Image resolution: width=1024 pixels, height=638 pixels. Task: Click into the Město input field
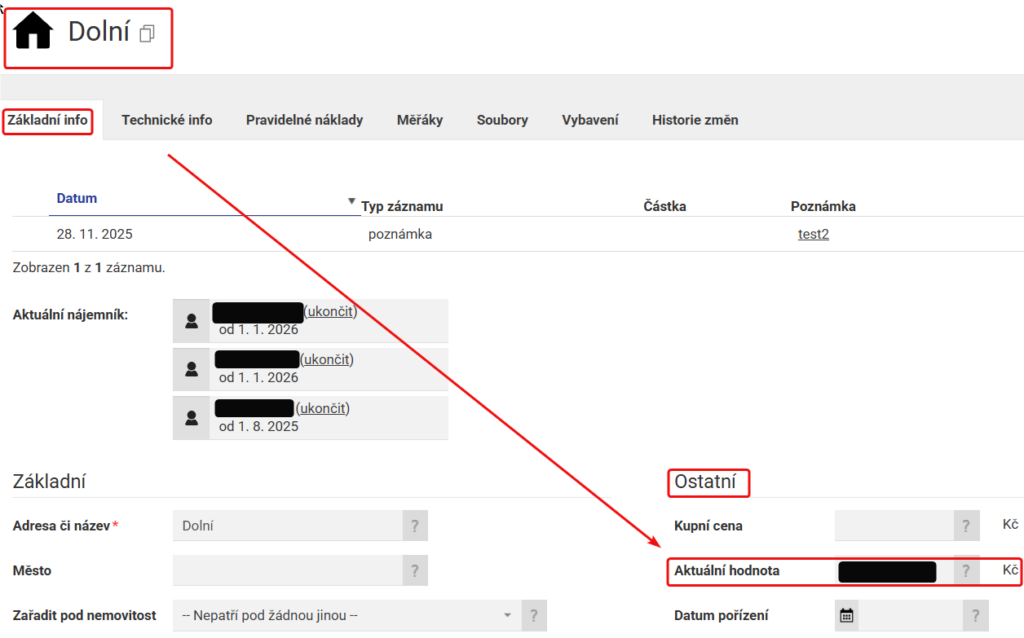pyautogui.click(x=287, y=571)
